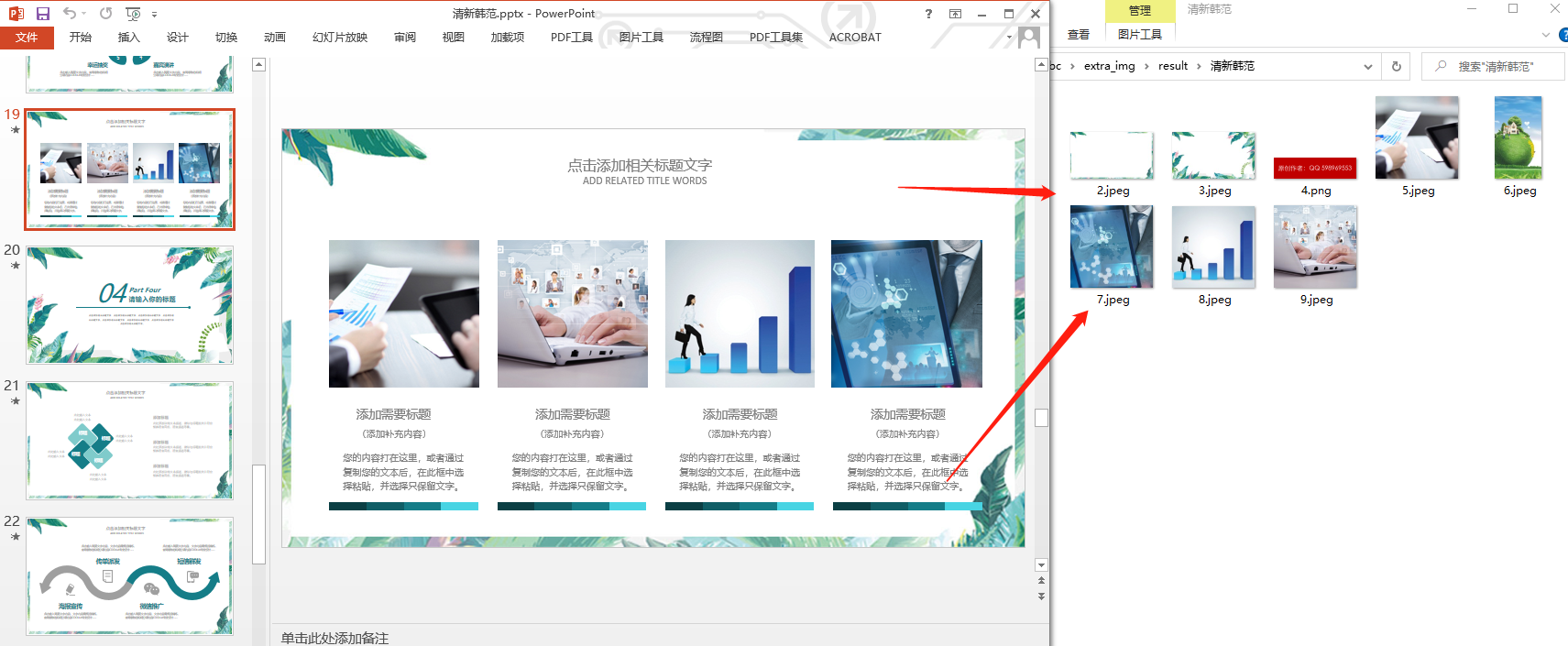Select slide 22 thumbnail

129,576
